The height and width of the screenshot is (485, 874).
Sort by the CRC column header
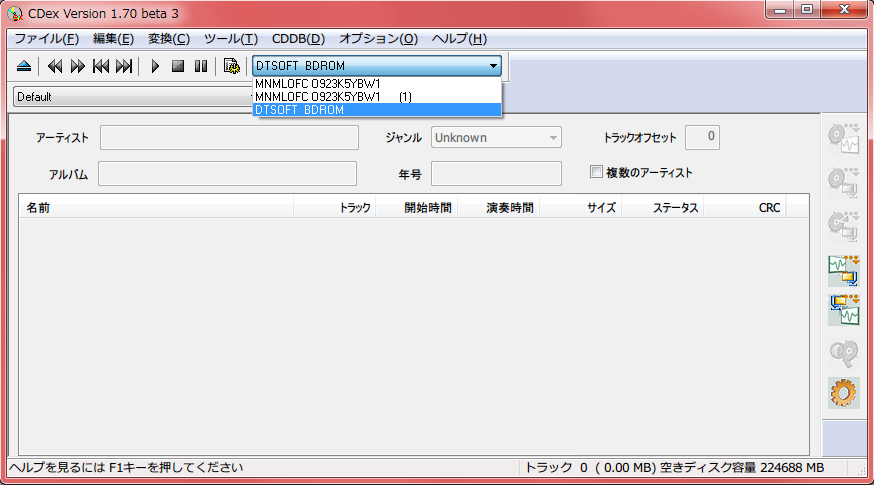[744, 207]
